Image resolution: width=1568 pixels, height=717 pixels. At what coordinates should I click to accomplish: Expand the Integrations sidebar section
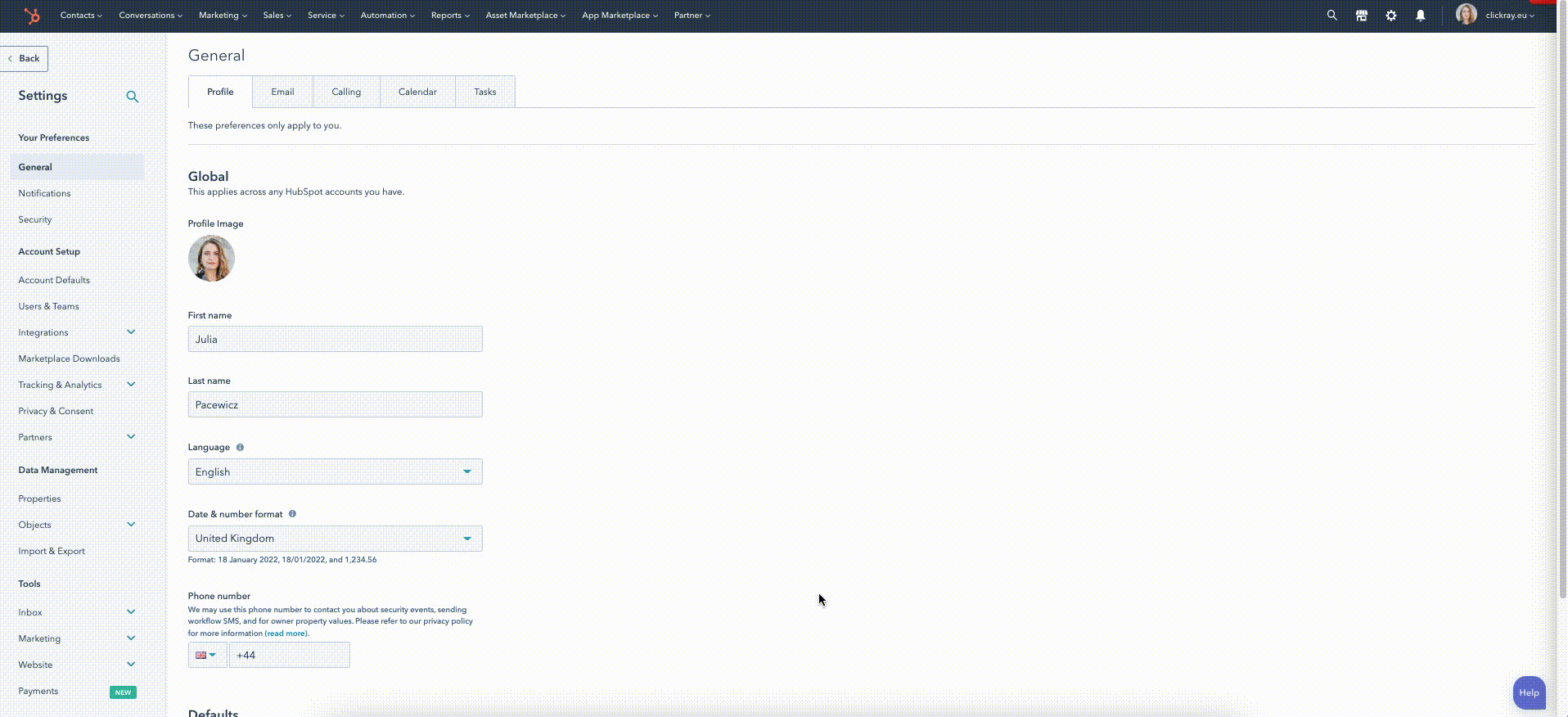(x=131, y=331)
